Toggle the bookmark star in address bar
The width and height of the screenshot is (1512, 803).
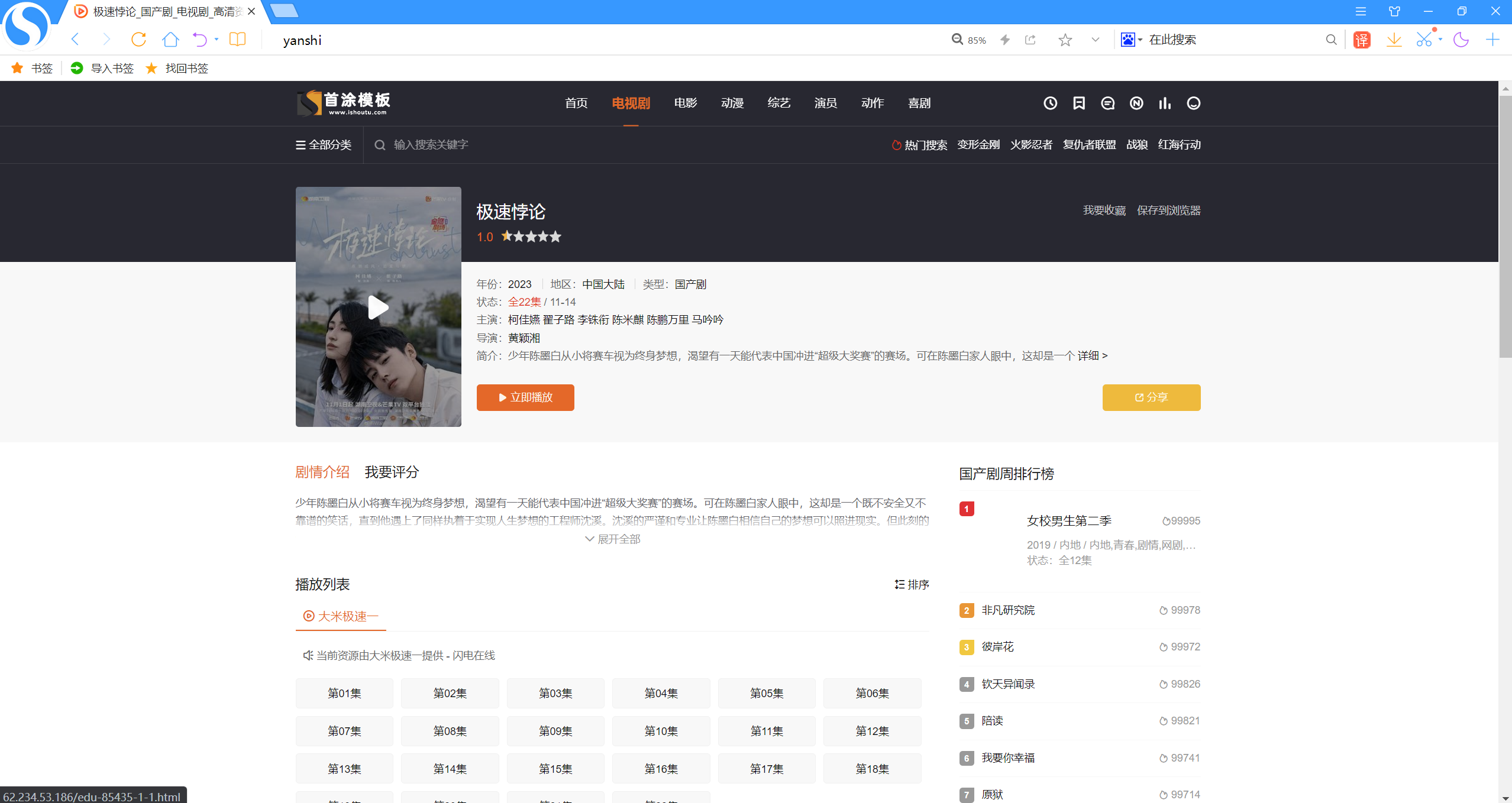(x=1065, y=40)
